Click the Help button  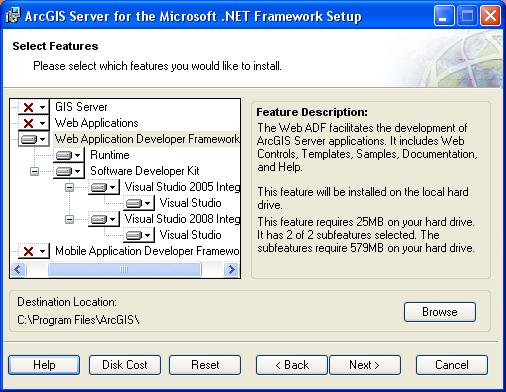click(x=44, y=365)
